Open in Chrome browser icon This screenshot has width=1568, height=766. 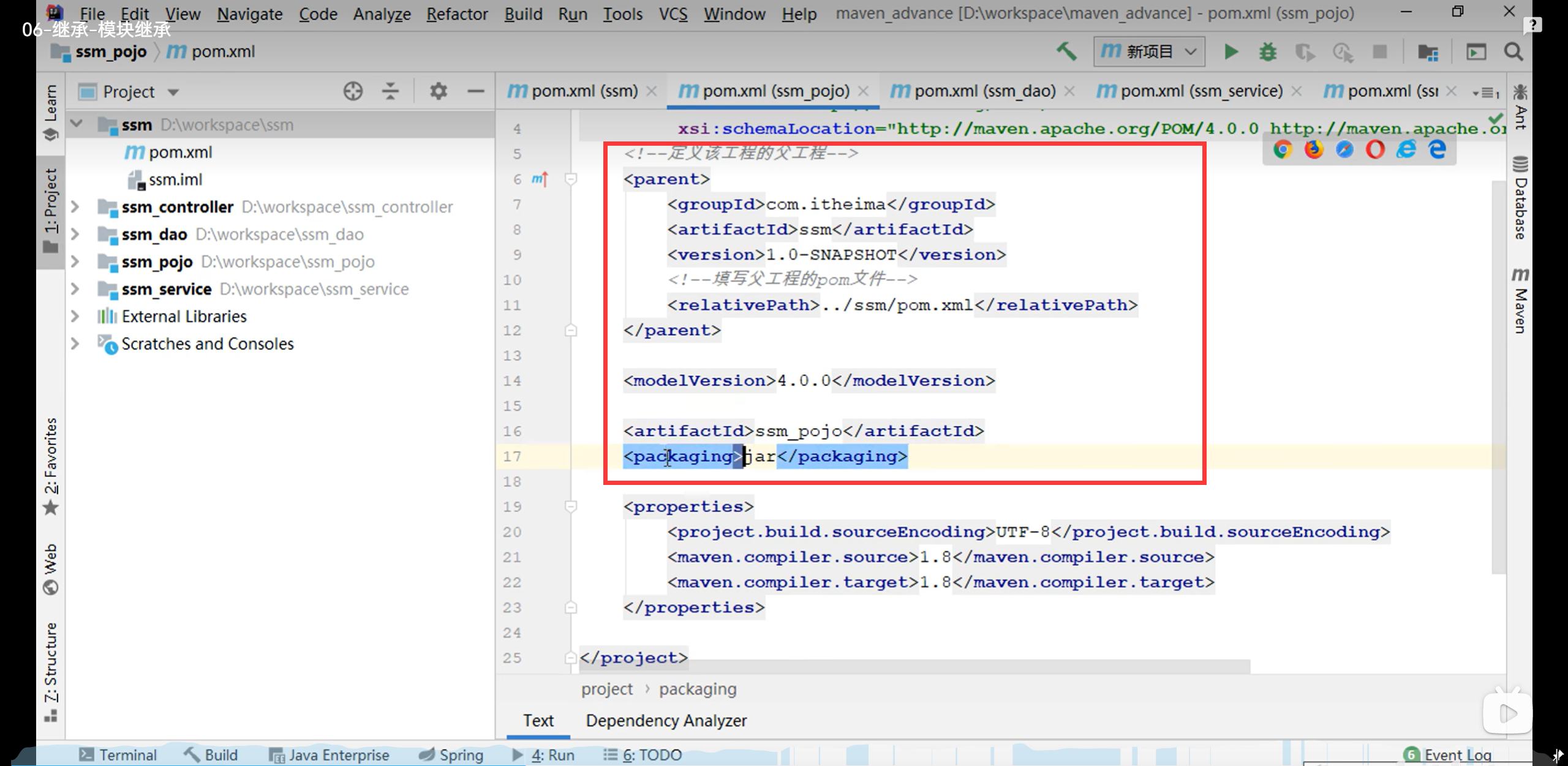pos(1283,149)
